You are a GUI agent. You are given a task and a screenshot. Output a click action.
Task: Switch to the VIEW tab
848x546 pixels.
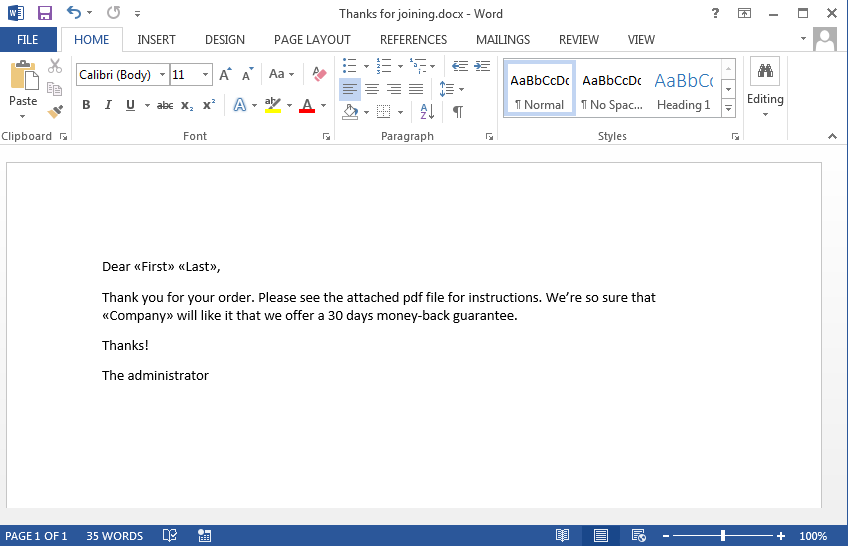click(641, 39)
